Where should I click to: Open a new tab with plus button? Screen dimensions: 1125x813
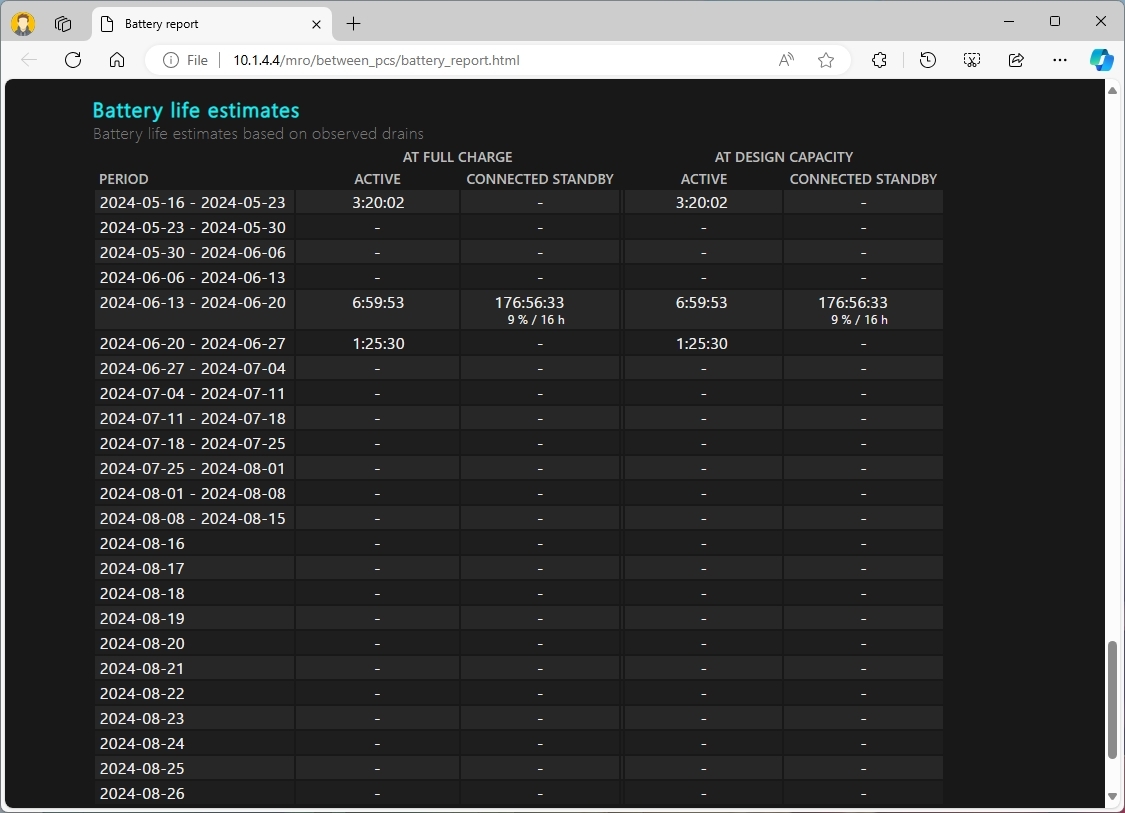pos(354,24)
